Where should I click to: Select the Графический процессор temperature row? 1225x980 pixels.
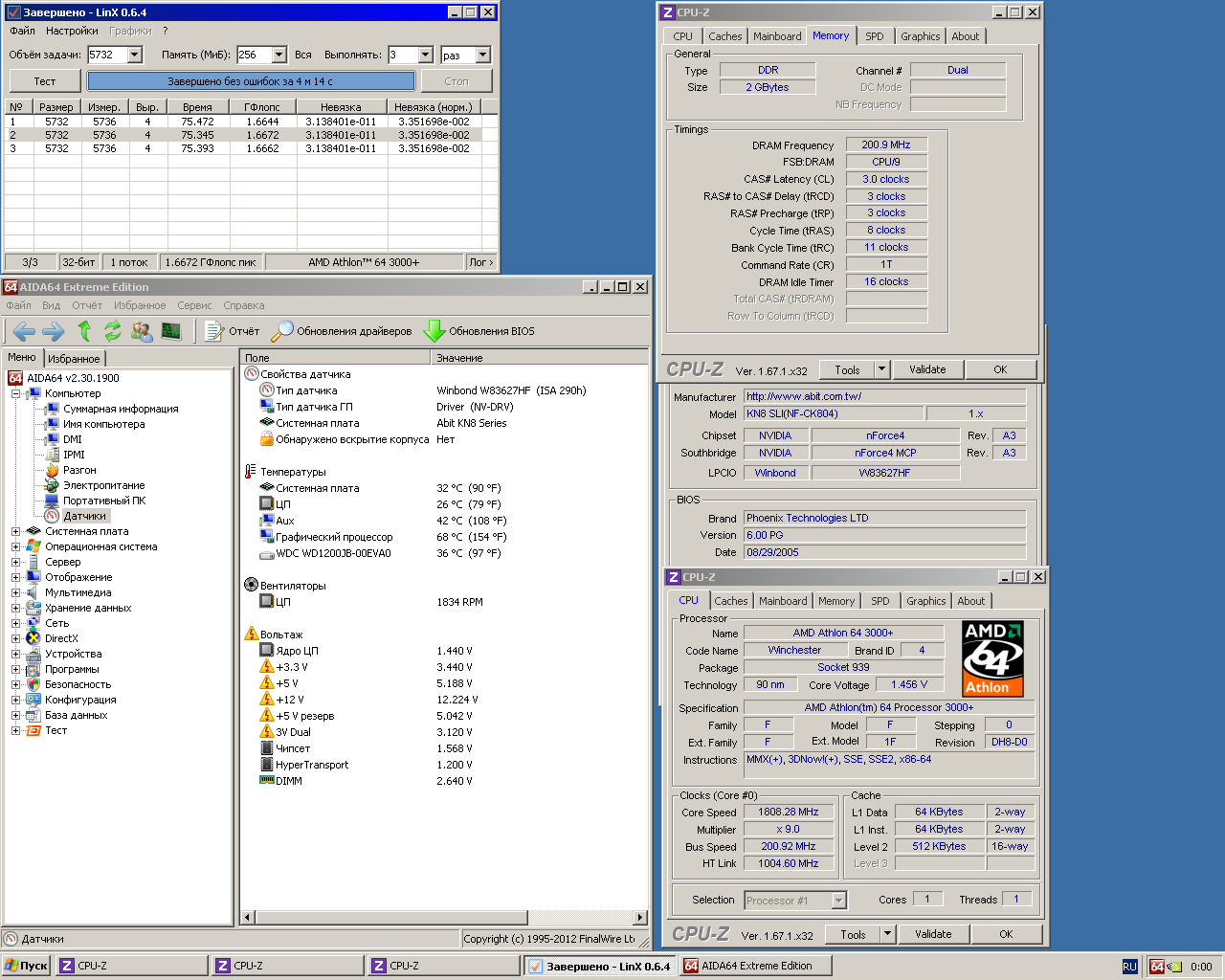[443, 537]
